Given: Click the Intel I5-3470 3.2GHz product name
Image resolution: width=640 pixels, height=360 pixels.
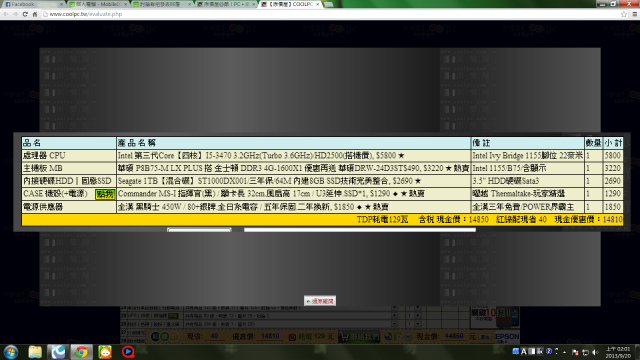Looking at the screenshot, I should pos(261,156).
